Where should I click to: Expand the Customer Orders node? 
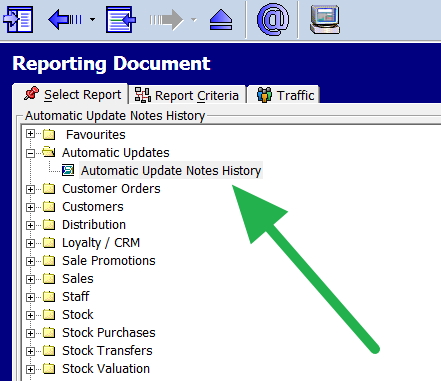coord(30,189)
